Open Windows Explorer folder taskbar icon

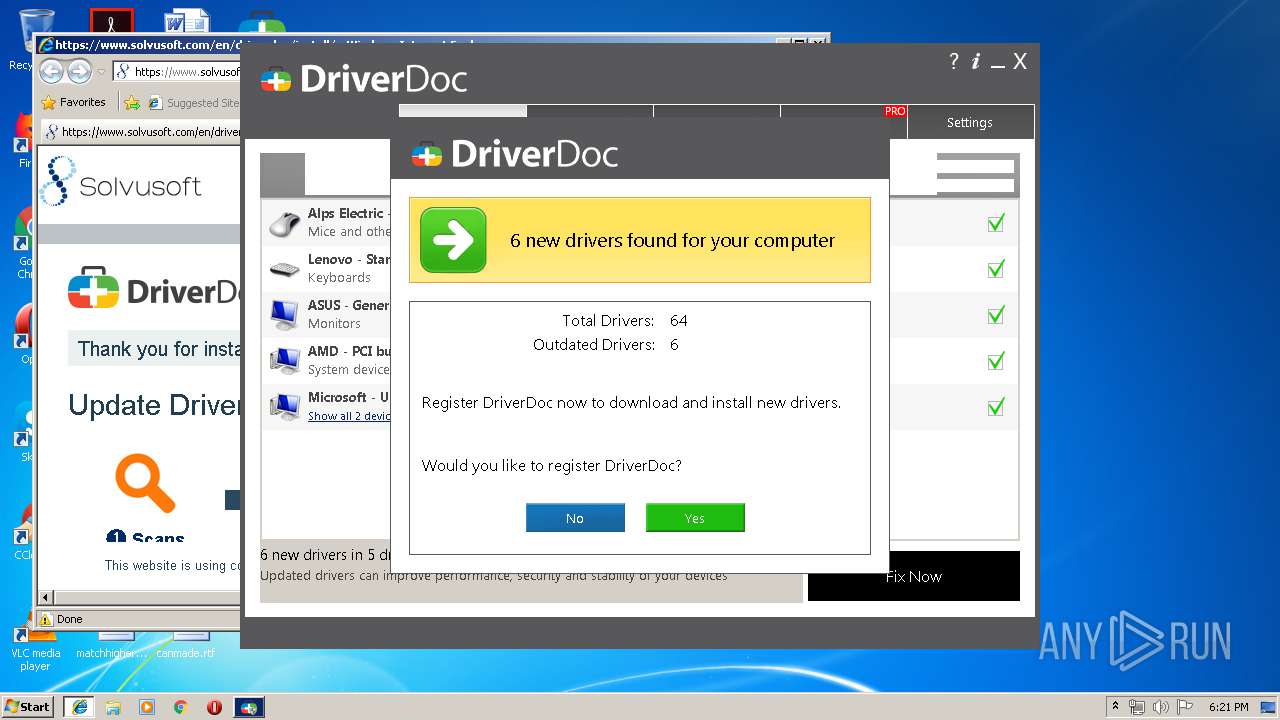pos(113,707)
